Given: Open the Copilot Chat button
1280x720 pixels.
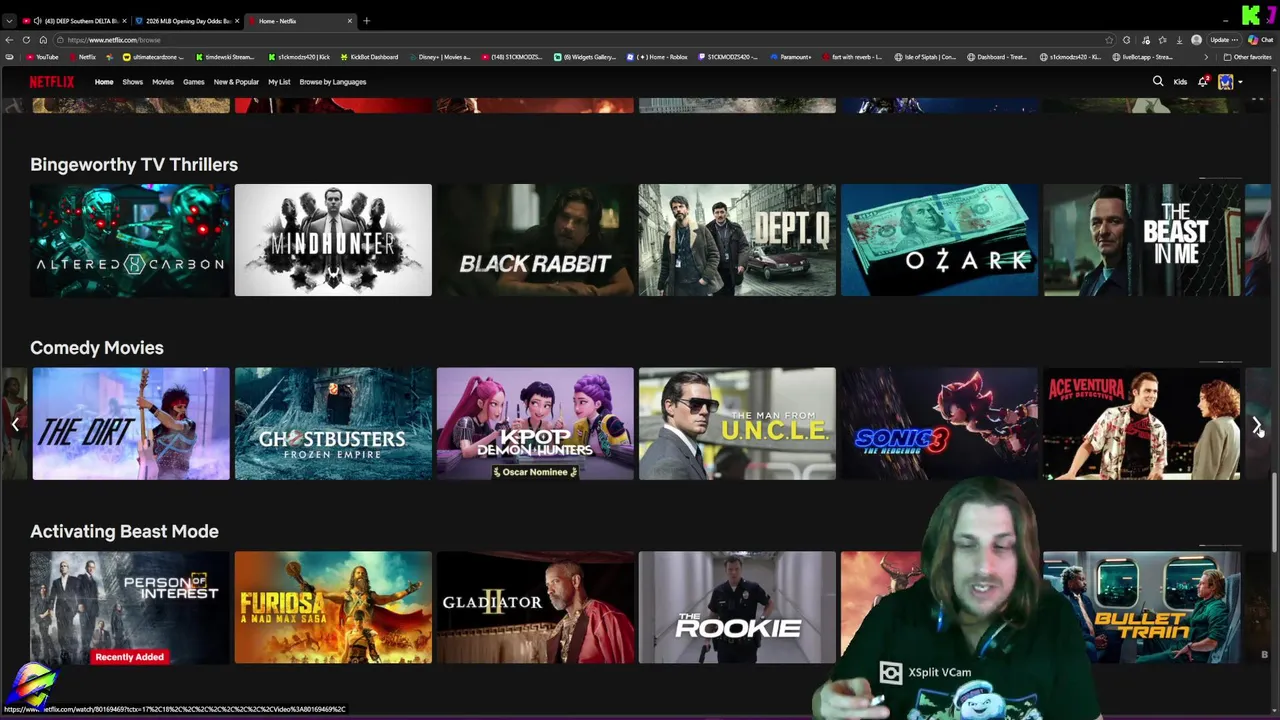Looking at the screenshot, I should (1260, 40).
